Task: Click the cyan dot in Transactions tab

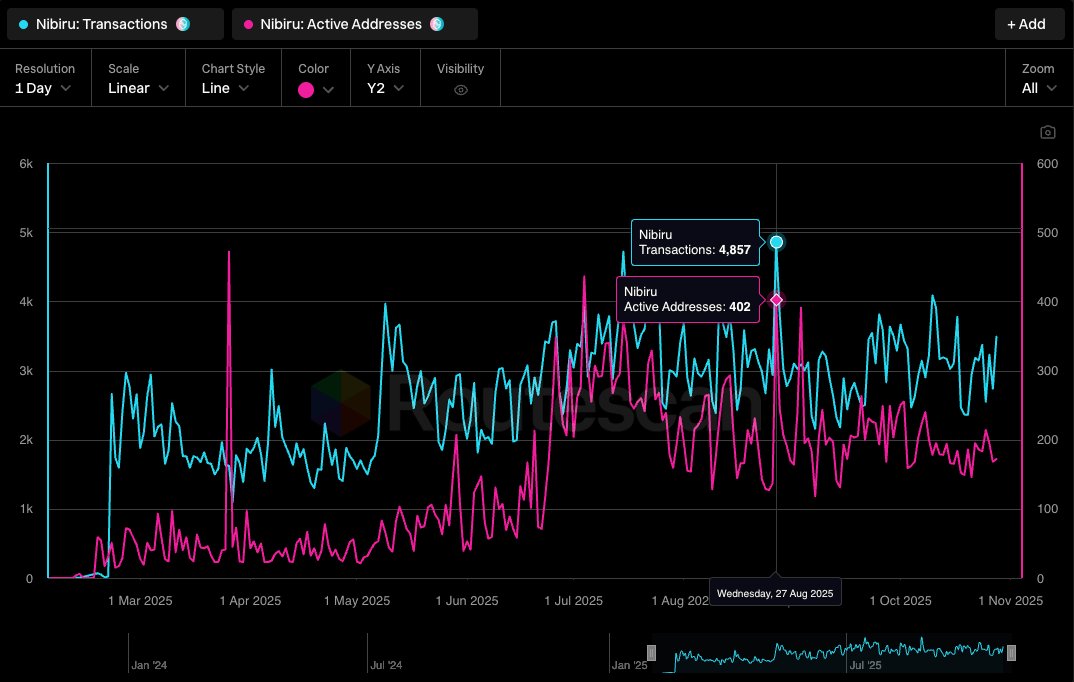Action: coord(24,25)
